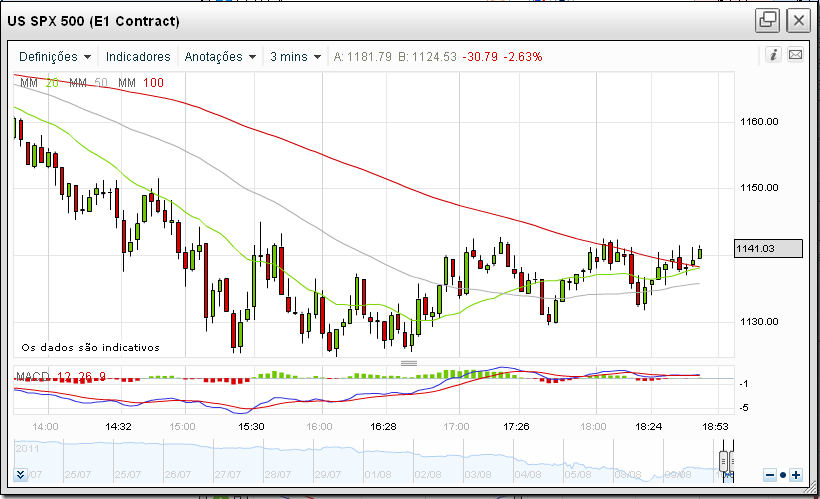Click the bid price B: 1124.53
Screen dimensions: 820x499
pyautogui.click(x=427, y=56)
